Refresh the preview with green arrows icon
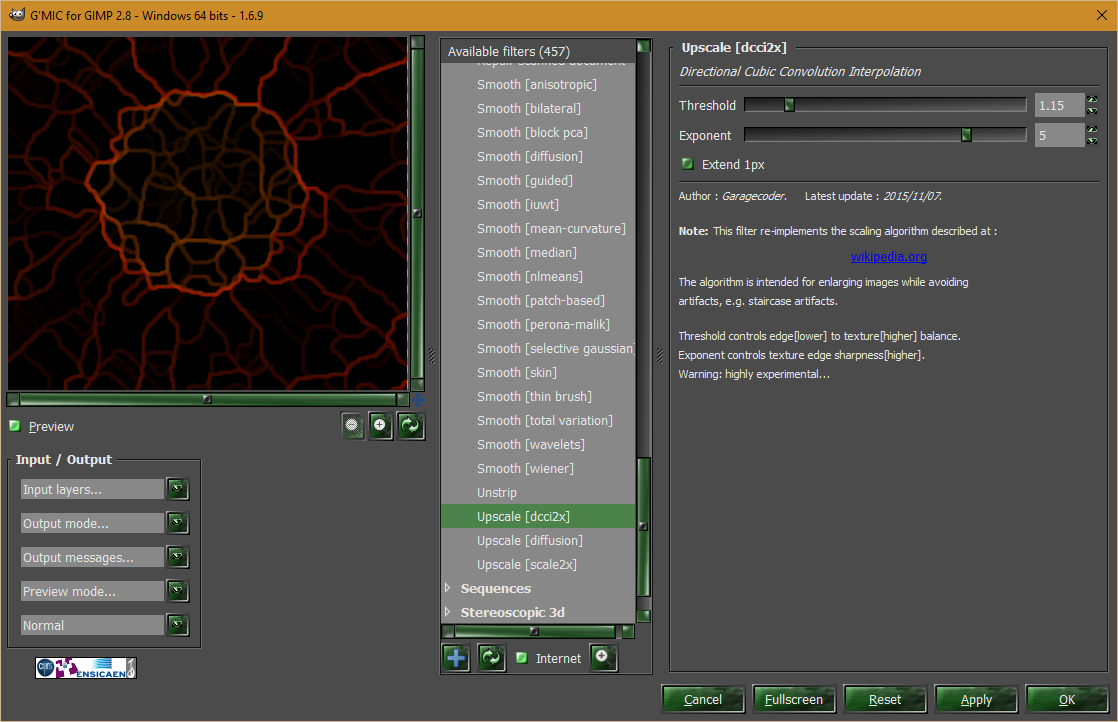 pyautogui.click(x=411, y=426)
